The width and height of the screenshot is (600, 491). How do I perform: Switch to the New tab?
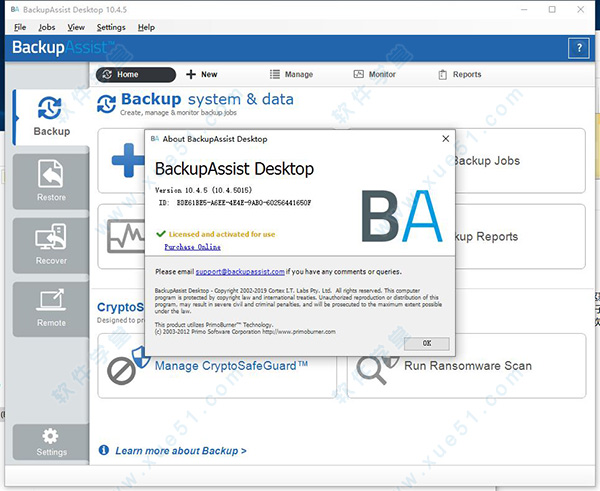(x=202, y=75)
